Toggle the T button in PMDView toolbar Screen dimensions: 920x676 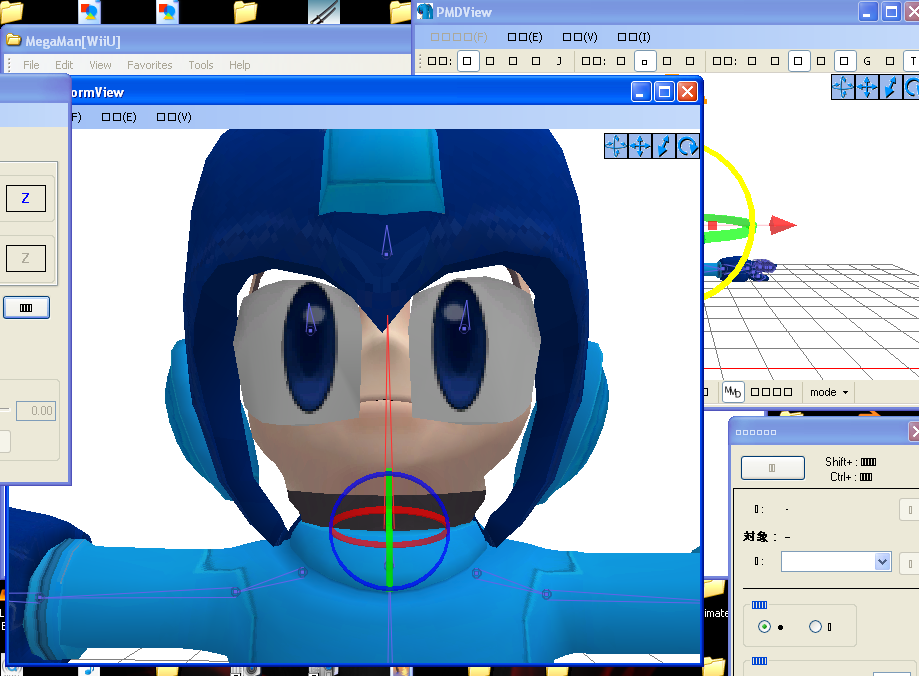912,61
